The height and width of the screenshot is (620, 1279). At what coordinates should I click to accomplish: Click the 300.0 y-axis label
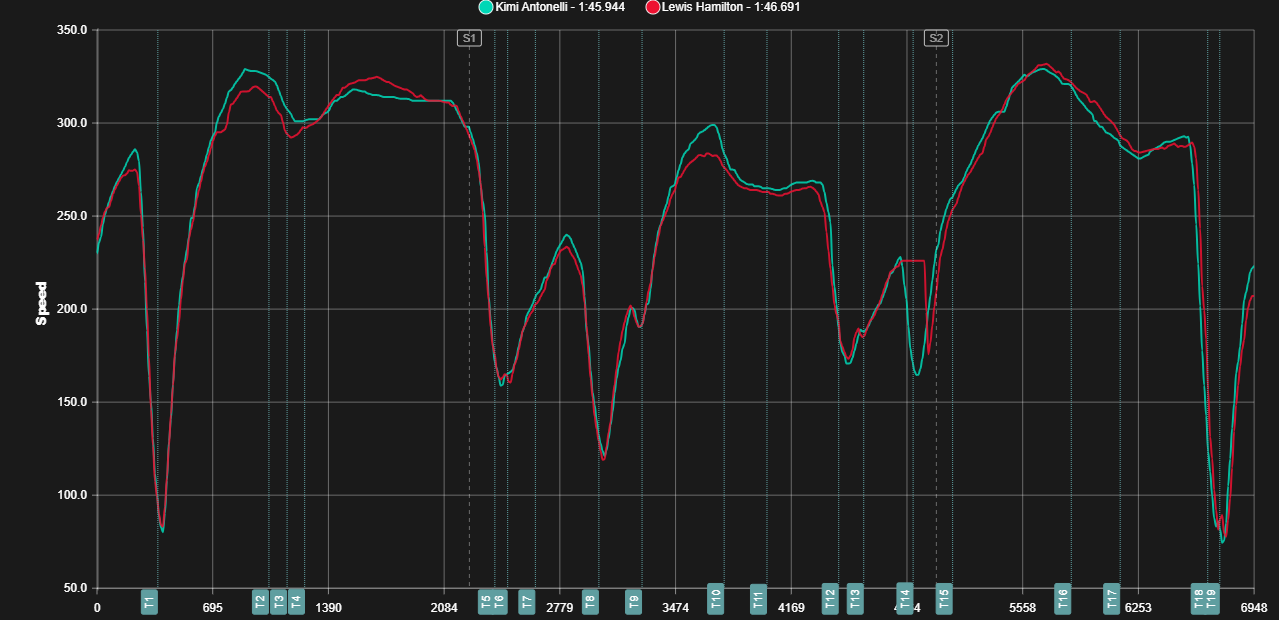click(74, 123)
